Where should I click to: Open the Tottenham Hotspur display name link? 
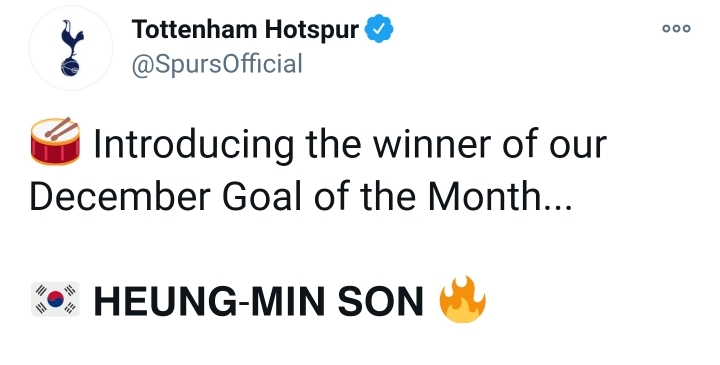(245, 29)
